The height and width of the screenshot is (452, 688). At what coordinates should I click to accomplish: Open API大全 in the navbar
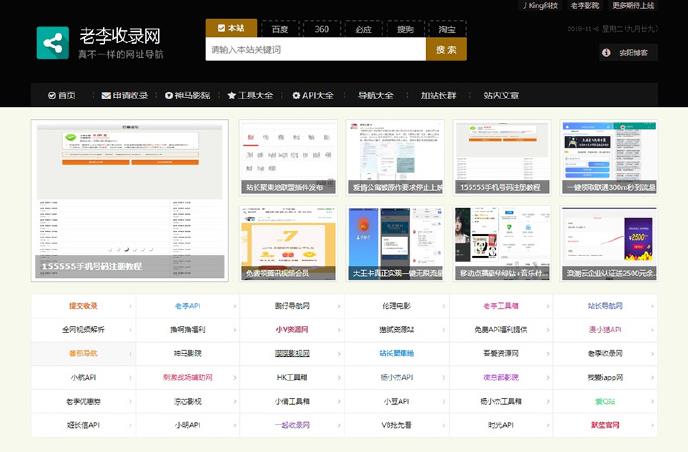[313, 95]
